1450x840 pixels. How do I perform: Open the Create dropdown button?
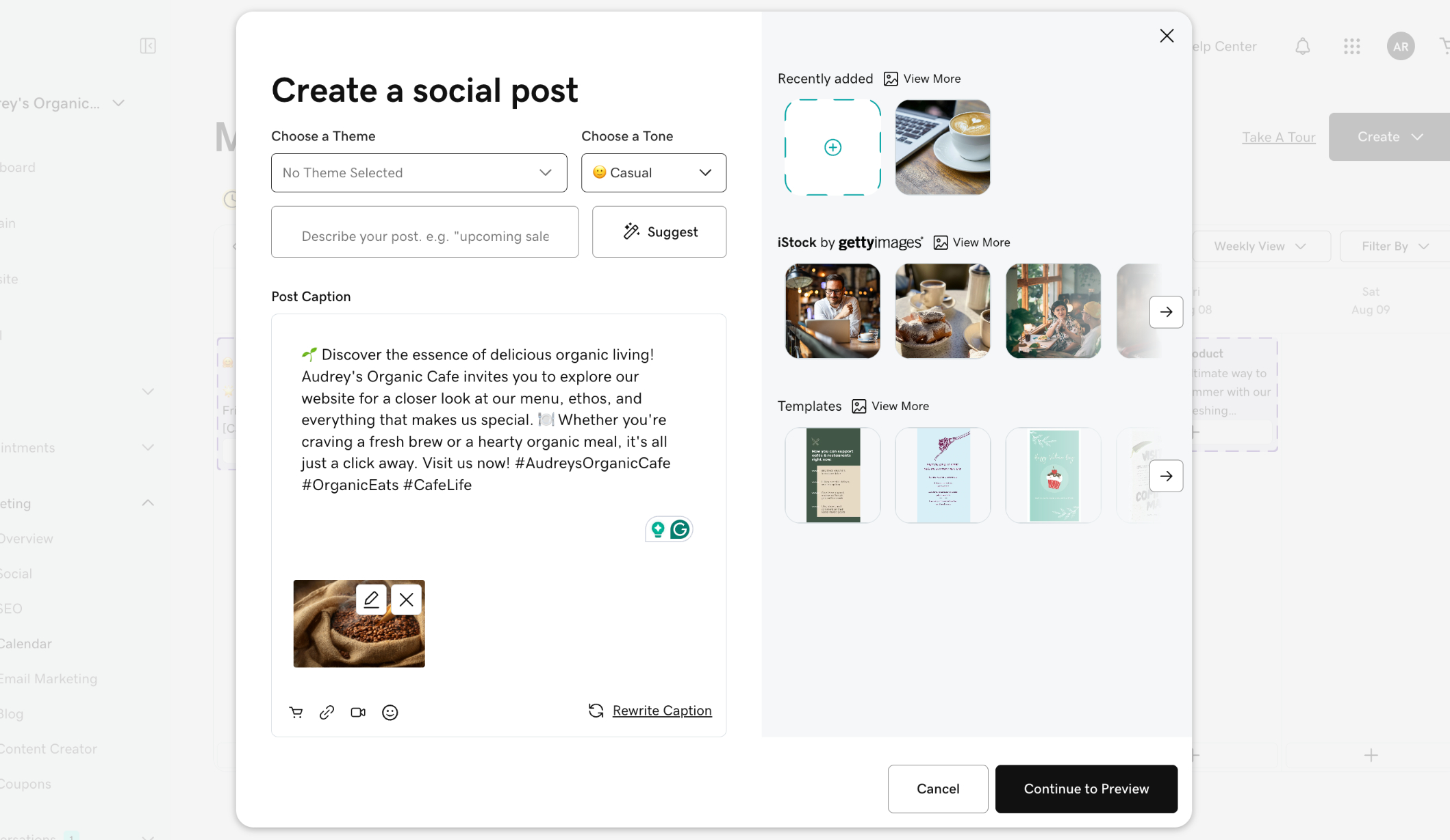pos(1389,137)
